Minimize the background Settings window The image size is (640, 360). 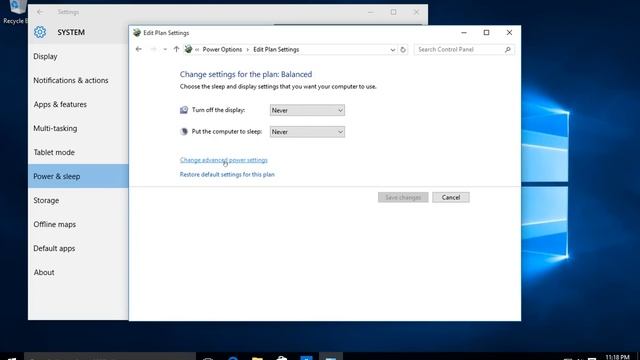(371, 12)
